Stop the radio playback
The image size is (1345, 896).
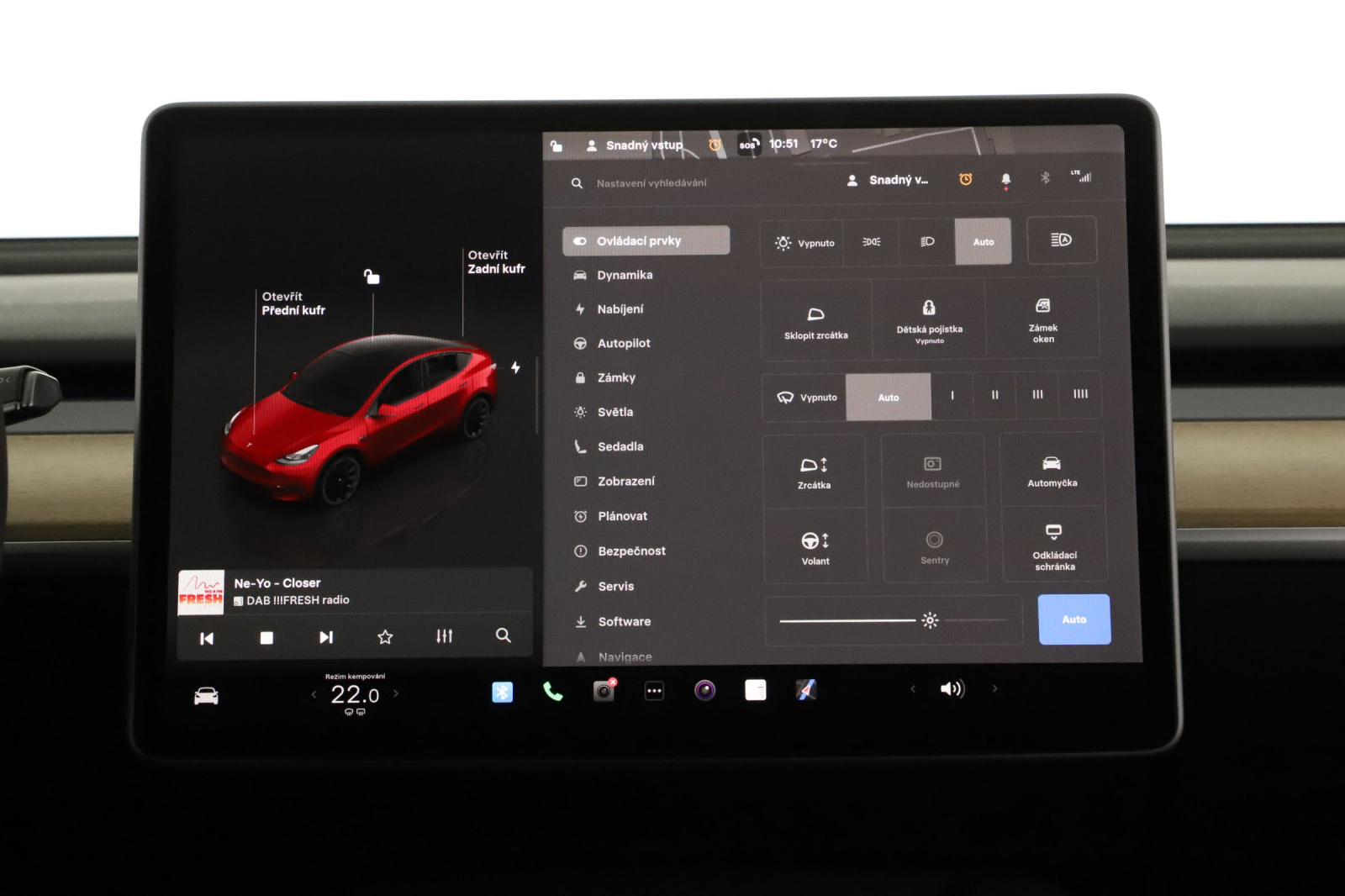coord(266,638)
